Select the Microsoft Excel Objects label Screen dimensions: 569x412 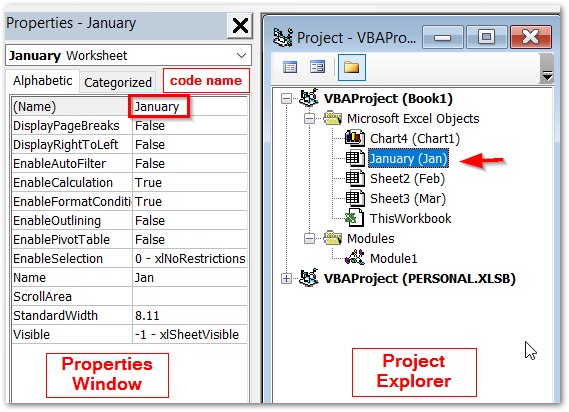[413, 119]
